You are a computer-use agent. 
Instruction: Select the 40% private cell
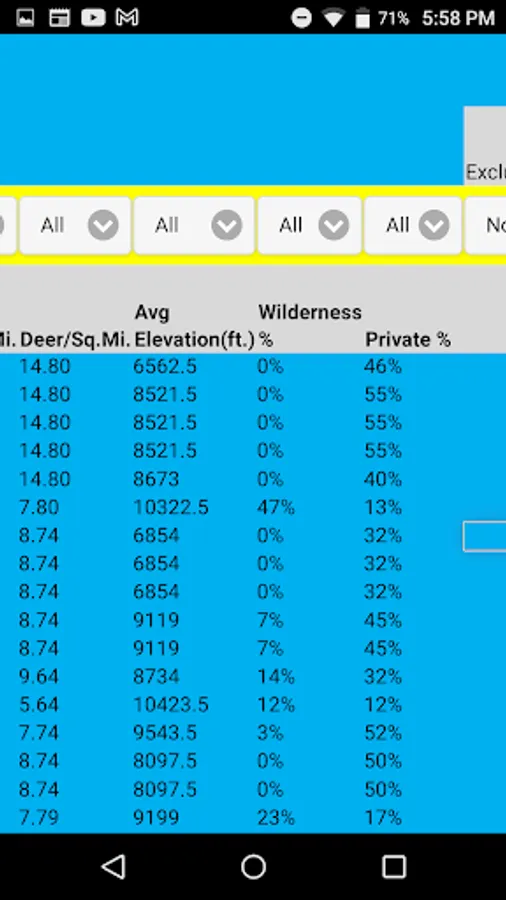point(383,479)
